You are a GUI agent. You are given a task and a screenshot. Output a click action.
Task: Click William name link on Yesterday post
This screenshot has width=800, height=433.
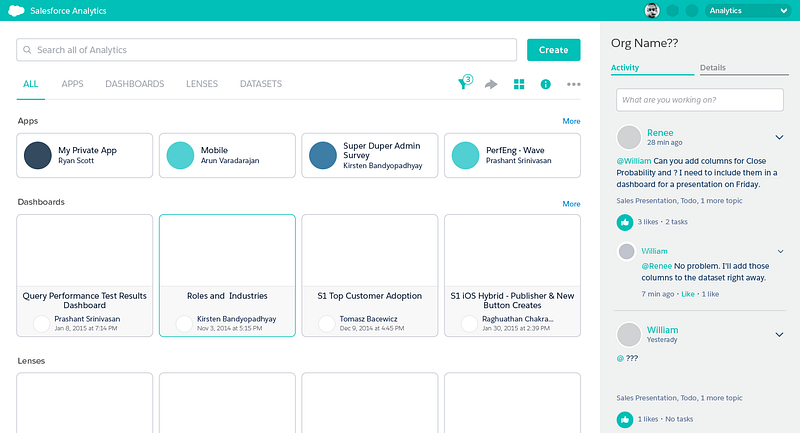[x=662, y=330]
